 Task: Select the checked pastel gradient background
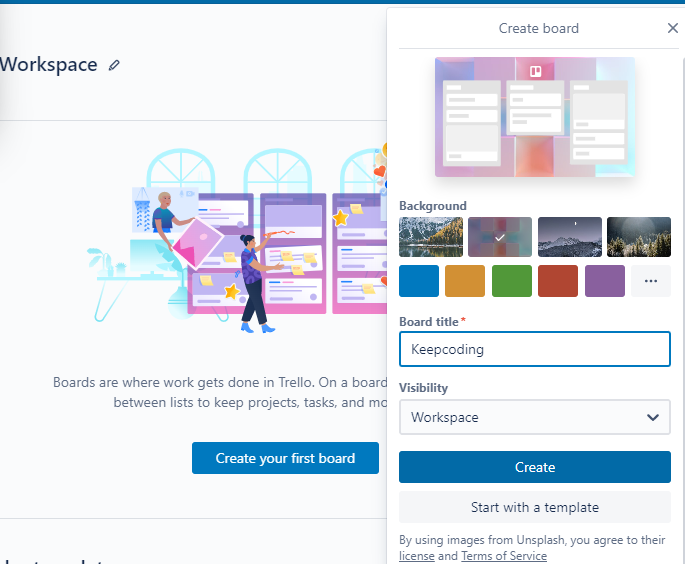500,237
